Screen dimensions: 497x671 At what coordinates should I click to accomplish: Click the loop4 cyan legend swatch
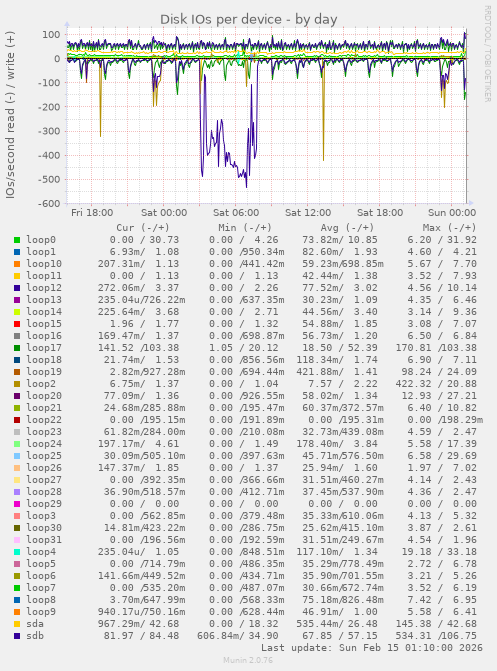tap(17, 552)
